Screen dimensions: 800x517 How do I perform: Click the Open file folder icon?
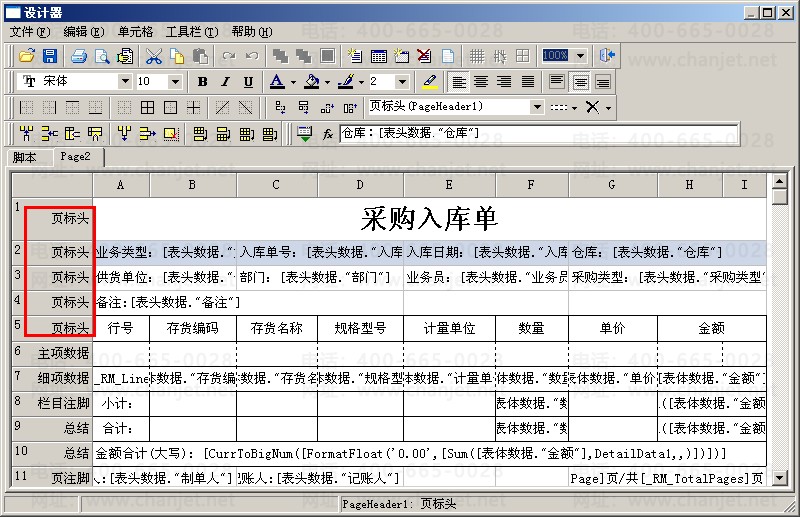(x=27, y=56)
